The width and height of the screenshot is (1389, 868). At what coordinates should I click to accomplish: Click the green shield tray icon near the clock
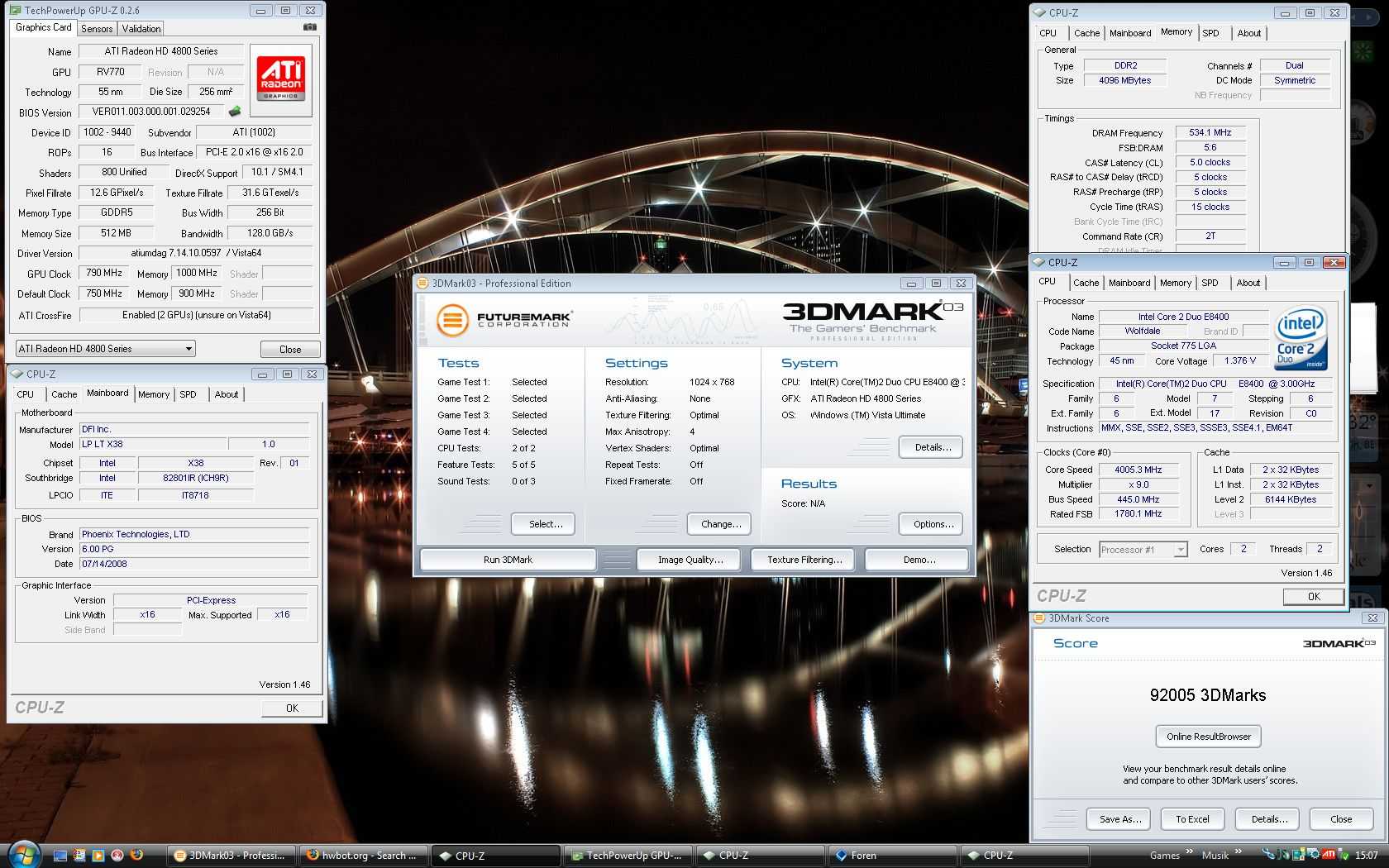pyautogui.click(x=1343, y=856)
